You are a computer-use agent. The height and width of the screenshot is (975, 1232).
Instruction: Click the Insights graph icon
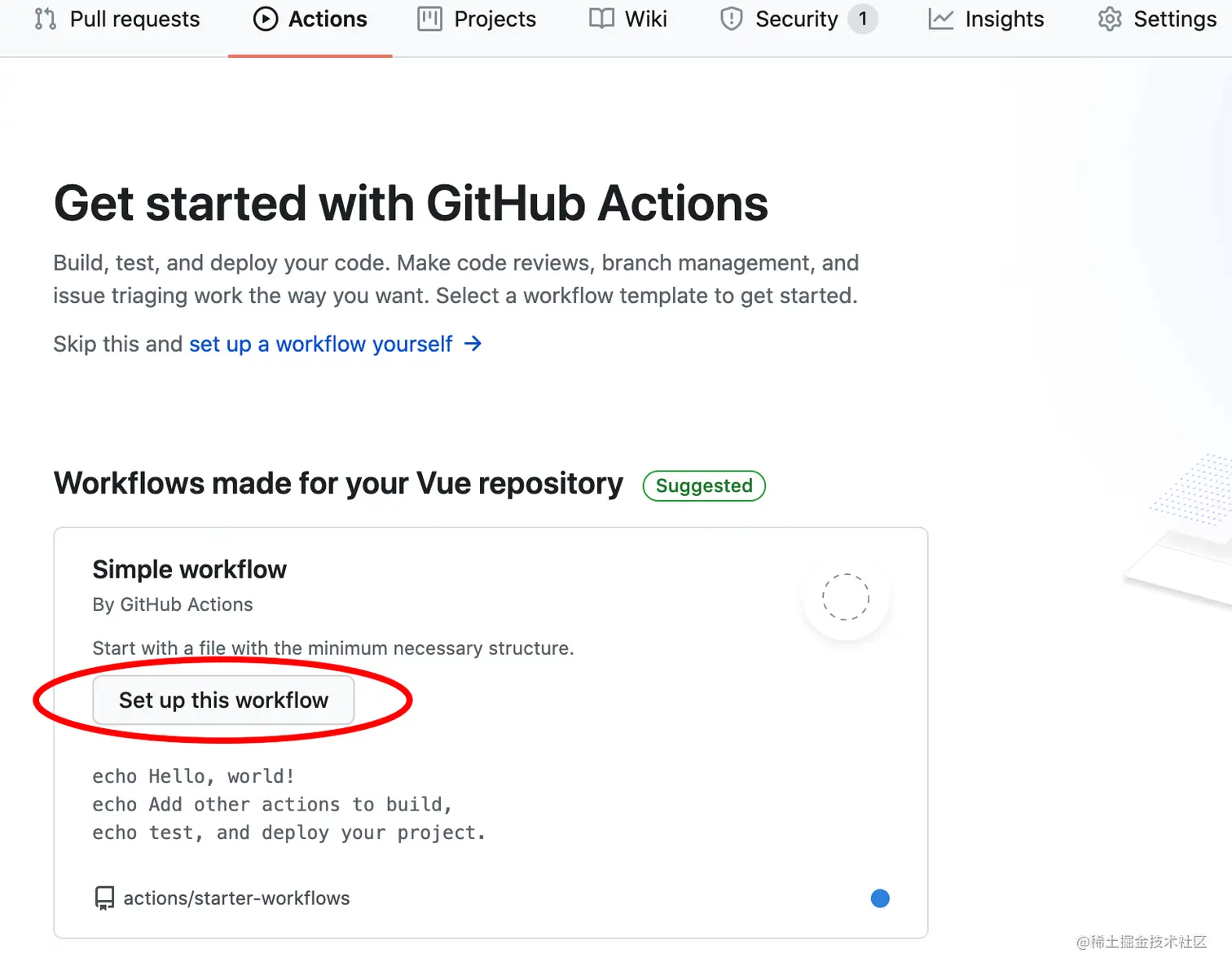coord(940,19)
